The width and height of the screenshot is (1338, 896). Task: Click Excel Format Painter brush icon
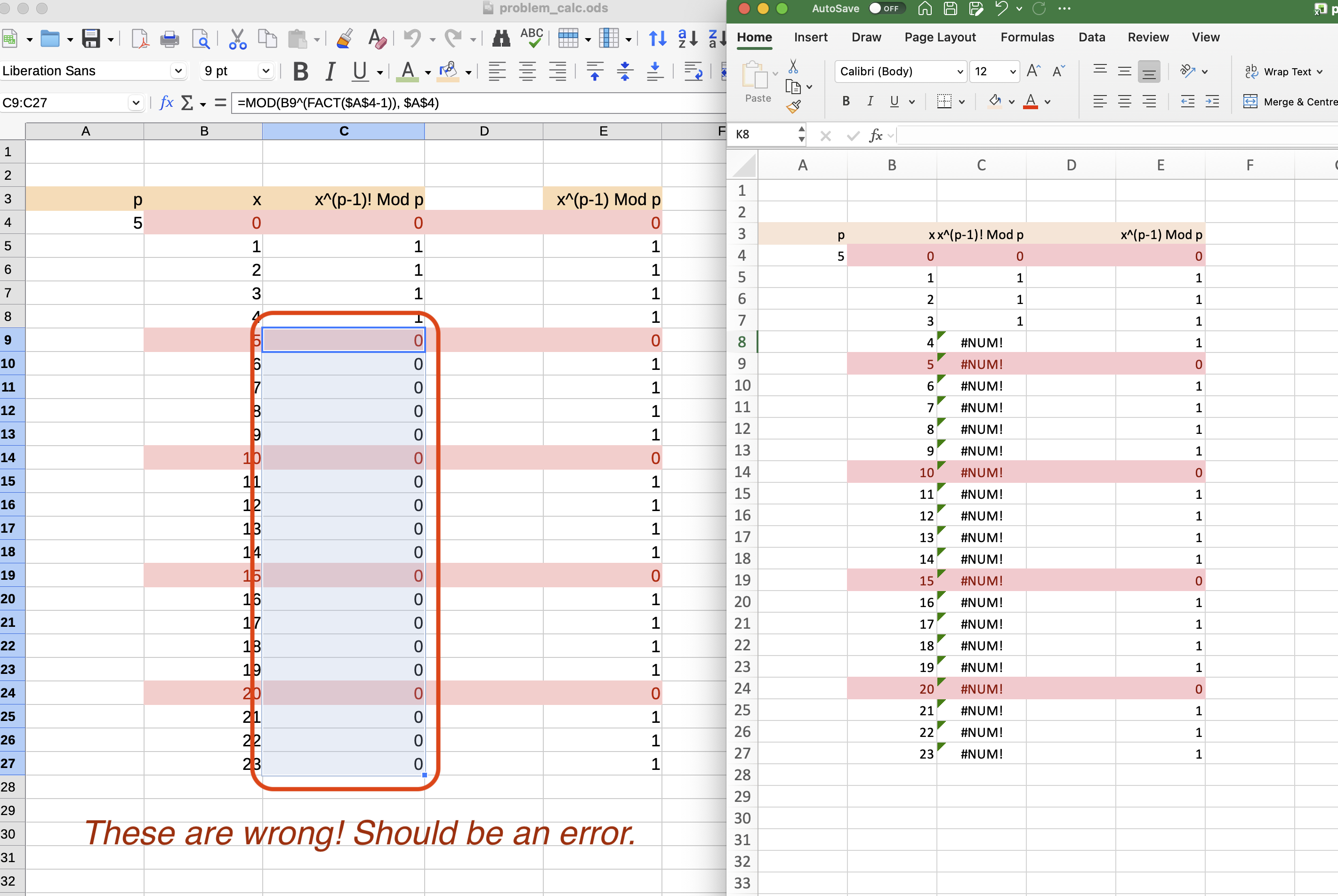tap(793, 106)
